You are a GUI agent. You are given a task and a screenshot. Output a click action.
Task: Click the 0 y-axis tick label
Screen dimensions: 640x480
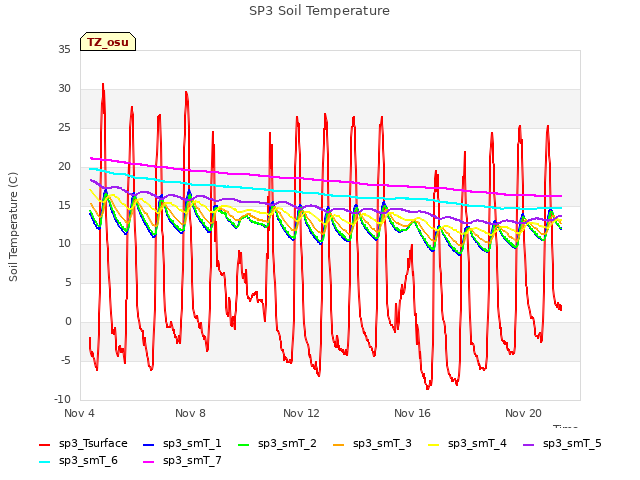(x=68, y=322)
